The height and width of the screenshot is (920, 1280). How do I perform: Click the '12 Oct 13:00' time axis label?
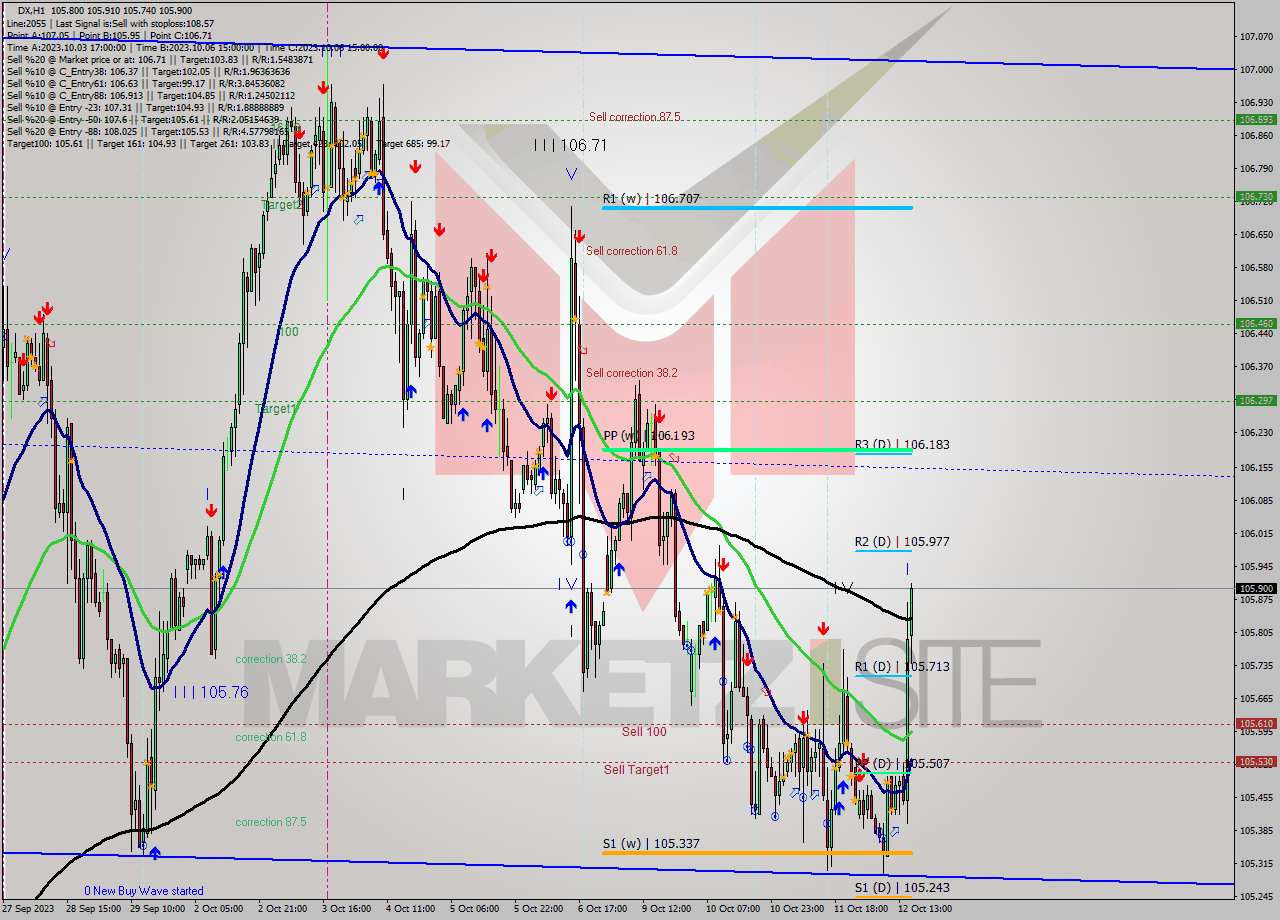pos(924,909)
